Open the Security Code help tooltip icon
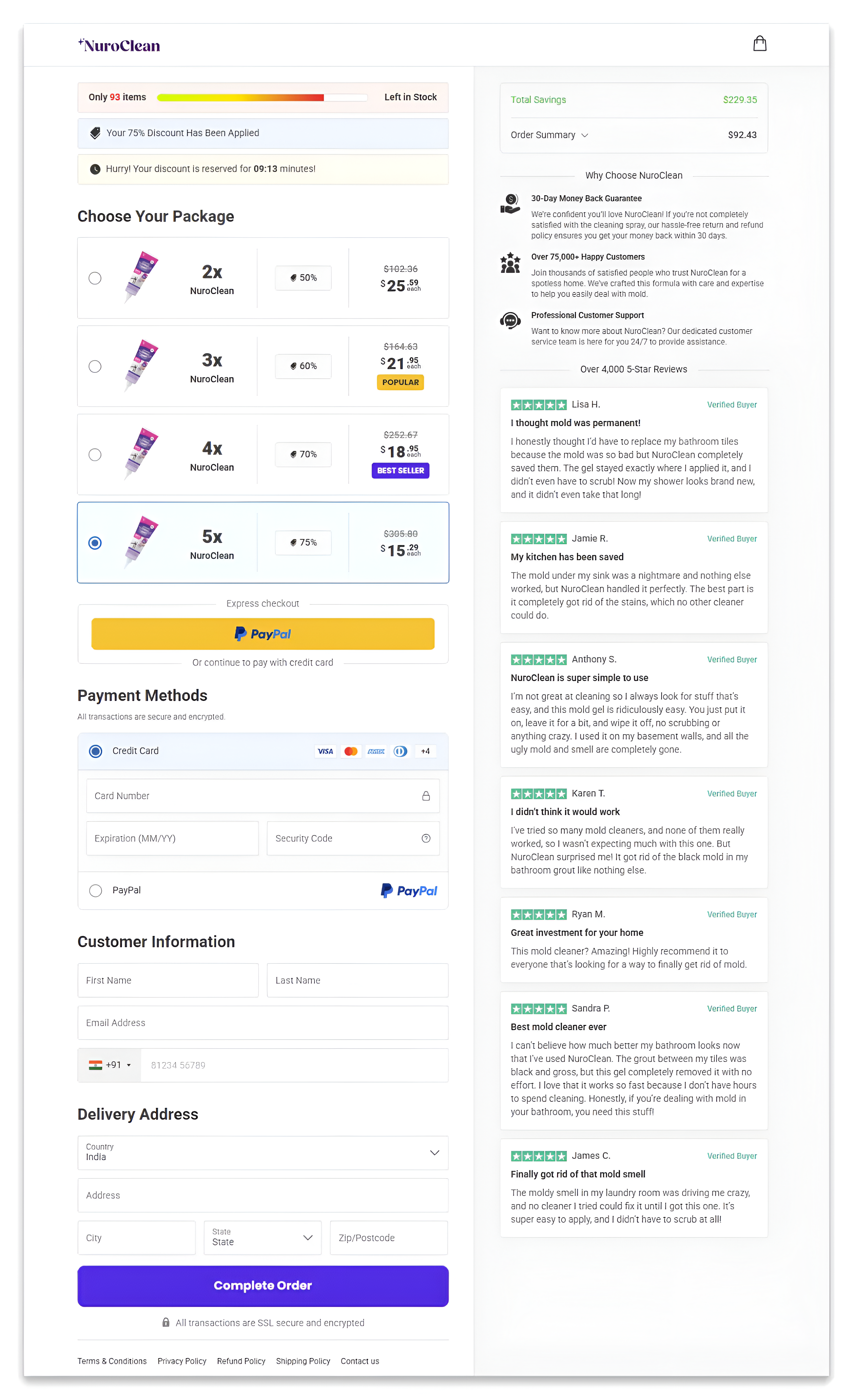853x1400 pixels. pos(426,838)
